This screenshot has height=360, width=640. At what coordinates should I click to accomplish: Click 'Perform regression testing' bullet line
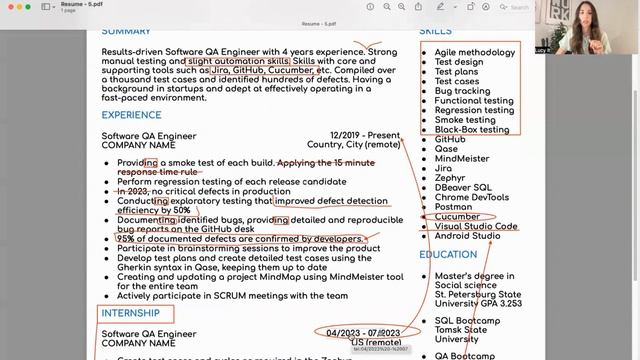click(x=231, y=182)
